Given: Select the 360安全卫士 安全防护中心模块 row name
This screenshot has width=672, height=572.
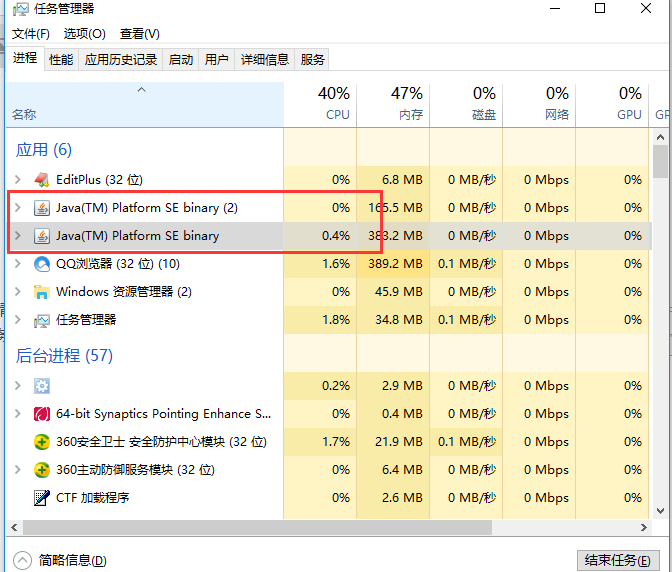Looking at the screenshot, I should [x=162, y=442].
